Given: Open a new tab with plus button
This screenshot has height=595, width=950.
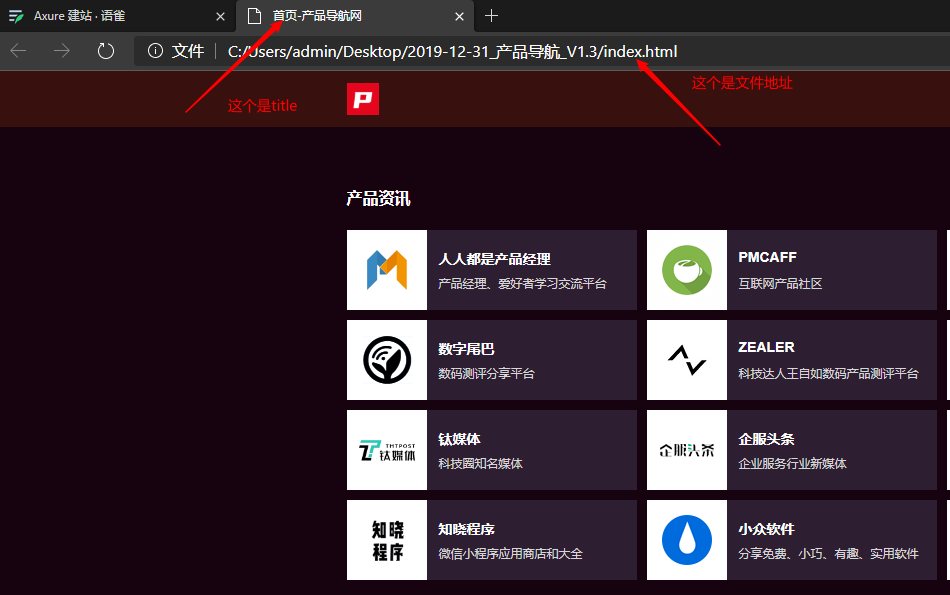Looking at the screenshot, I should pos(491,16).
